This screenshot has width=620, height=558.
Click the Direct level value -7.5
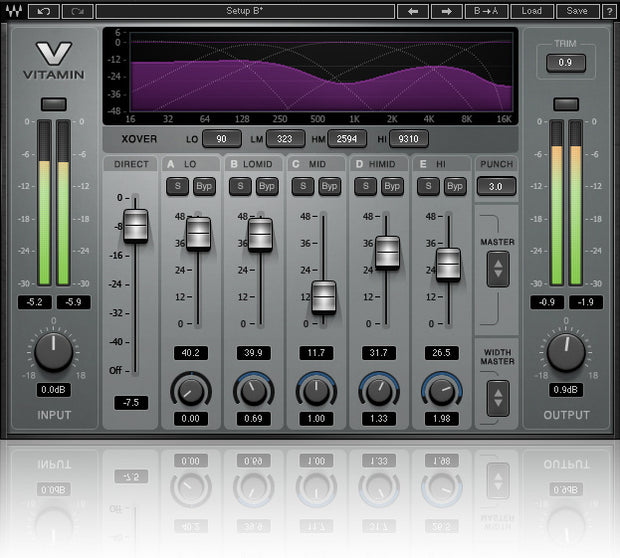(131, 403)
